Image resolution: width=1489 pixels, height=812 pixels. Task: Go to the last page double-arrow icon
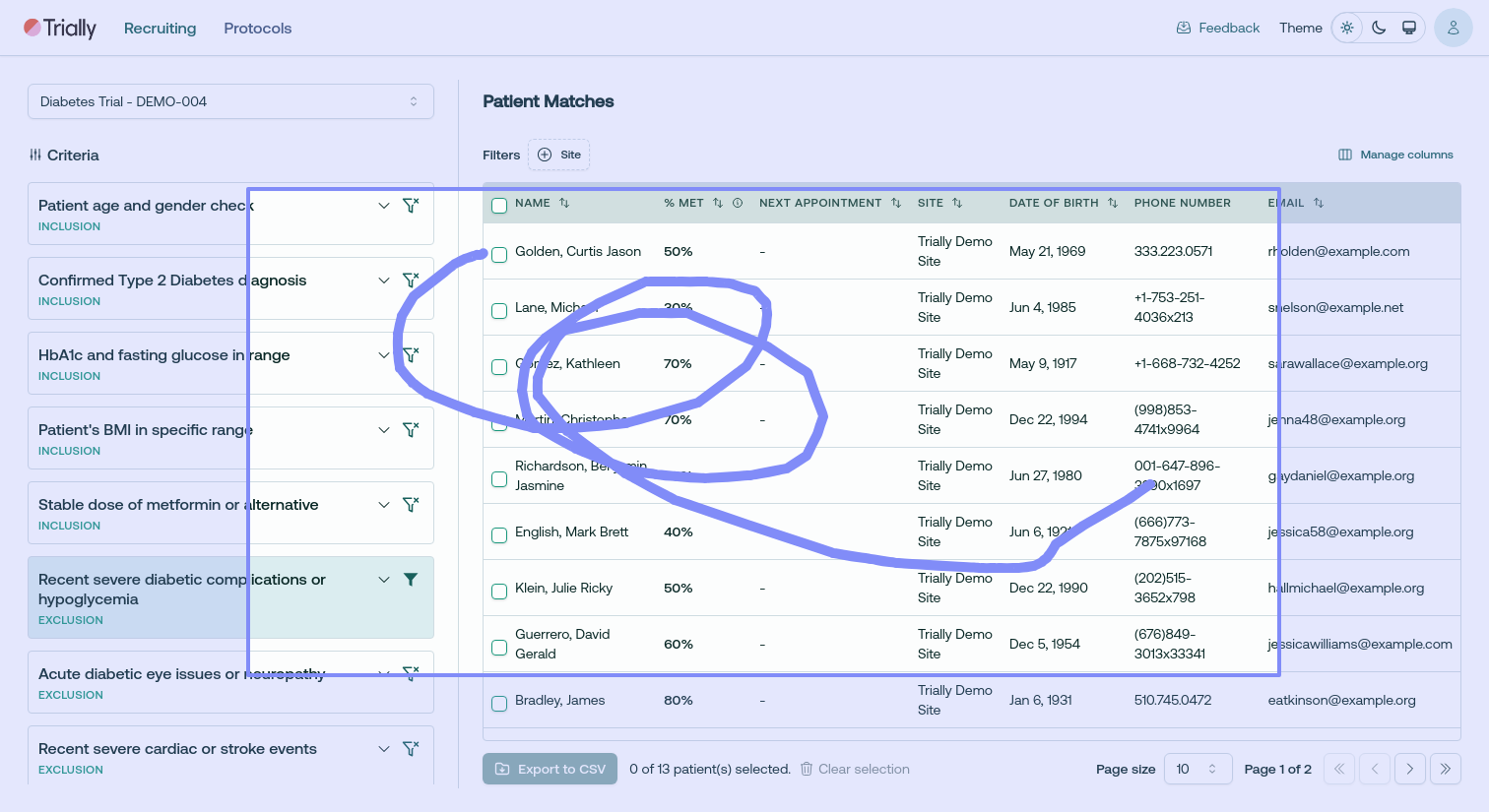coord(1445,769)
